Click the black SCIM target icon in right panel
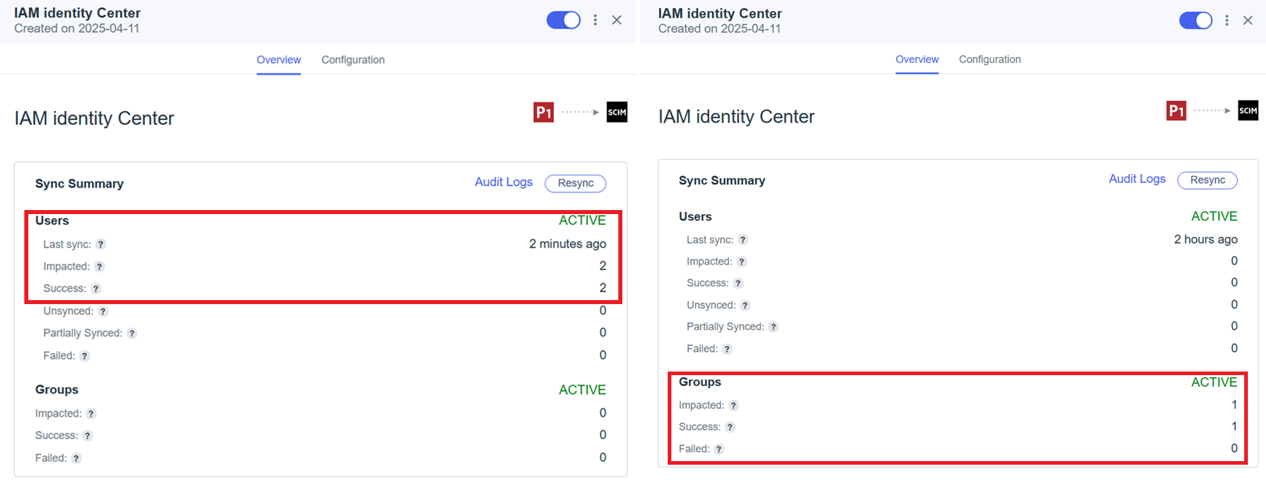This screenshot has height=485, width=1266. 1248,111
